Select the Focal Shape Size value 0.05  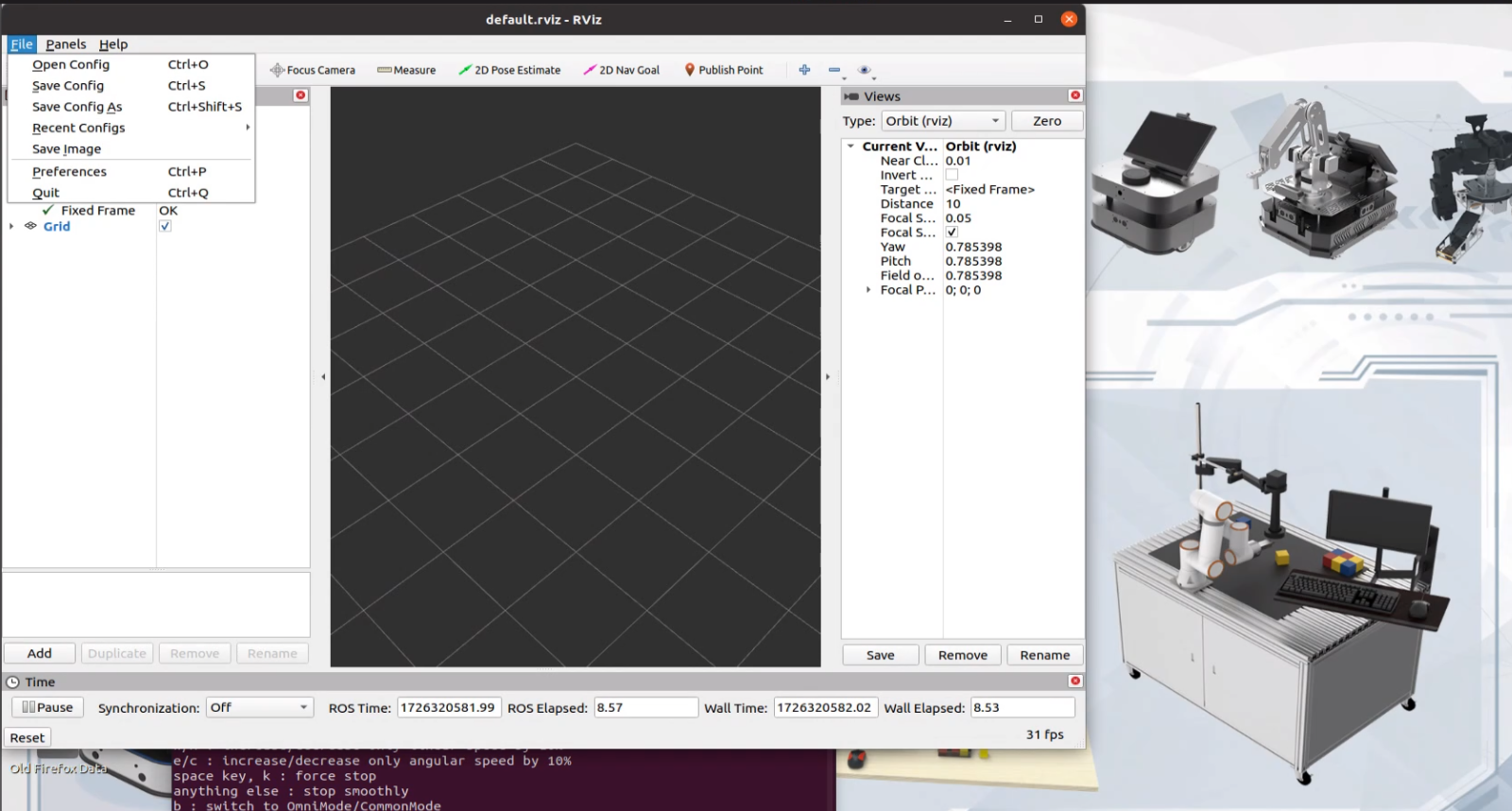click(958, 218)
